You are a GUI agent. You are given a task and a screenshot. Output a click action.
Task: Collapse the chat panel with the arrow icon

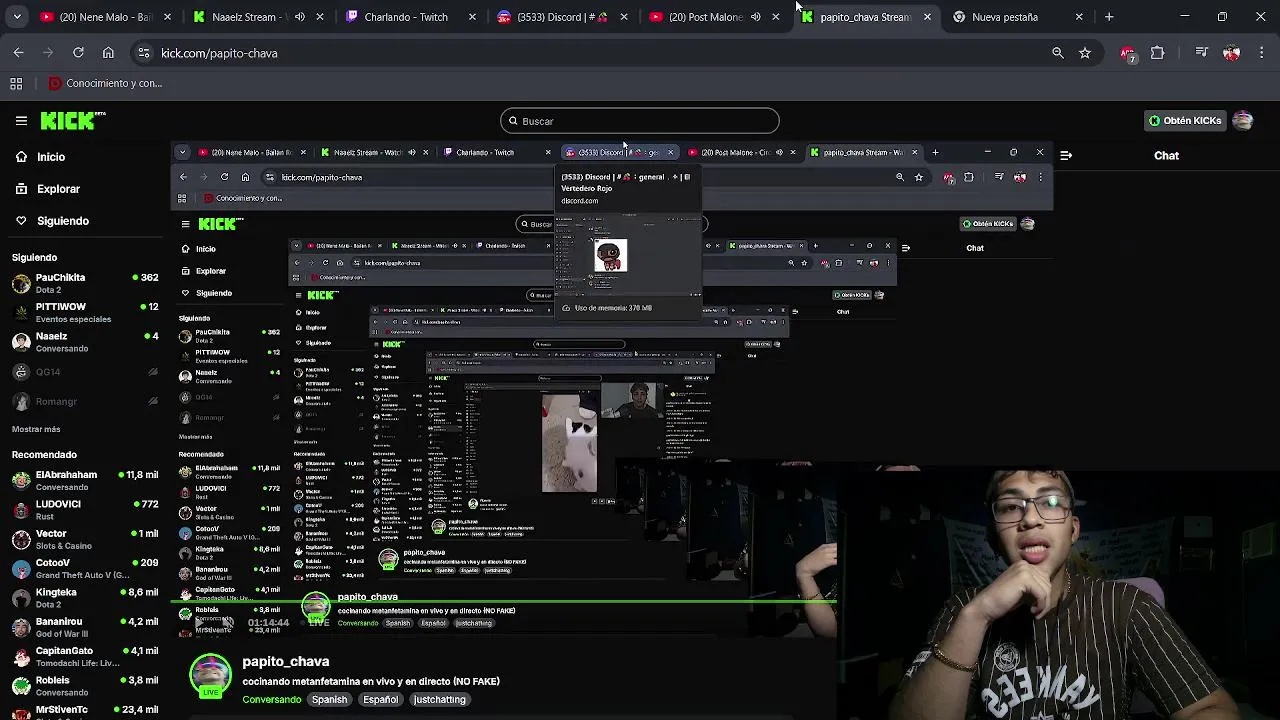[x=1066, y=156]
